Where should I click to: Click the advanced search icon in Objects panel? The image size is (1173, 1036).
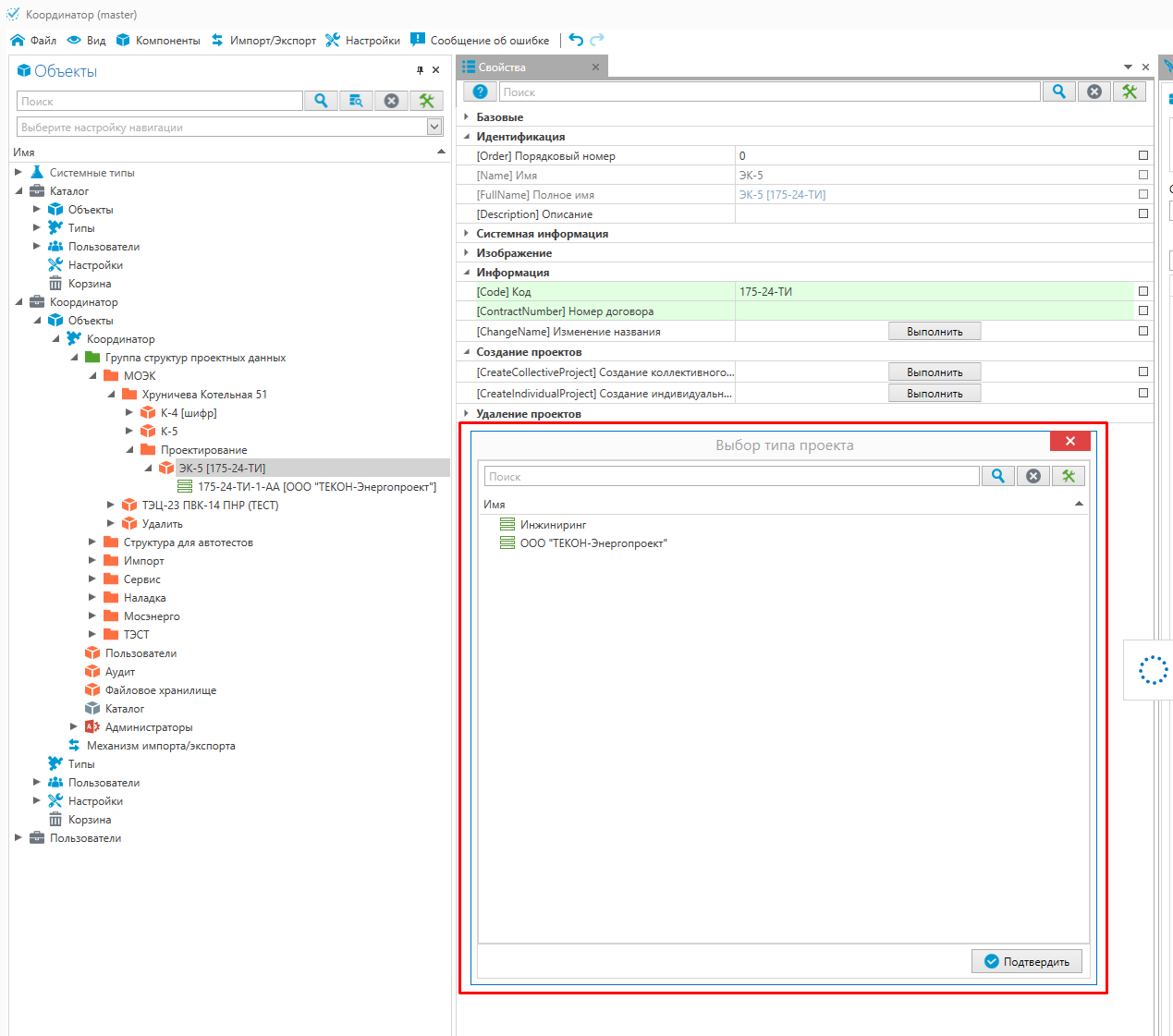(356, 101)
